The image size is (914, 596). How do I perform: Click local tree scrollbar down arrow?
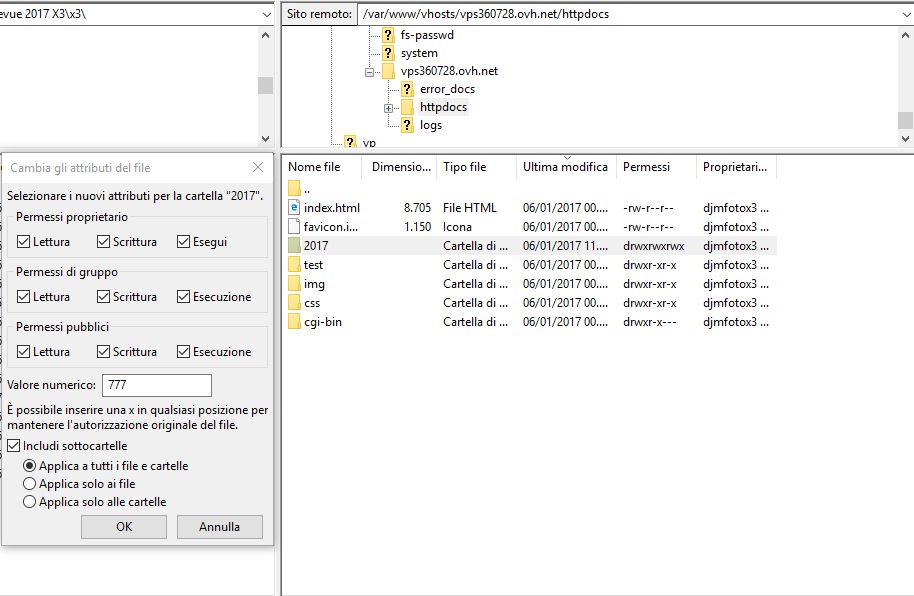point(266,139)
